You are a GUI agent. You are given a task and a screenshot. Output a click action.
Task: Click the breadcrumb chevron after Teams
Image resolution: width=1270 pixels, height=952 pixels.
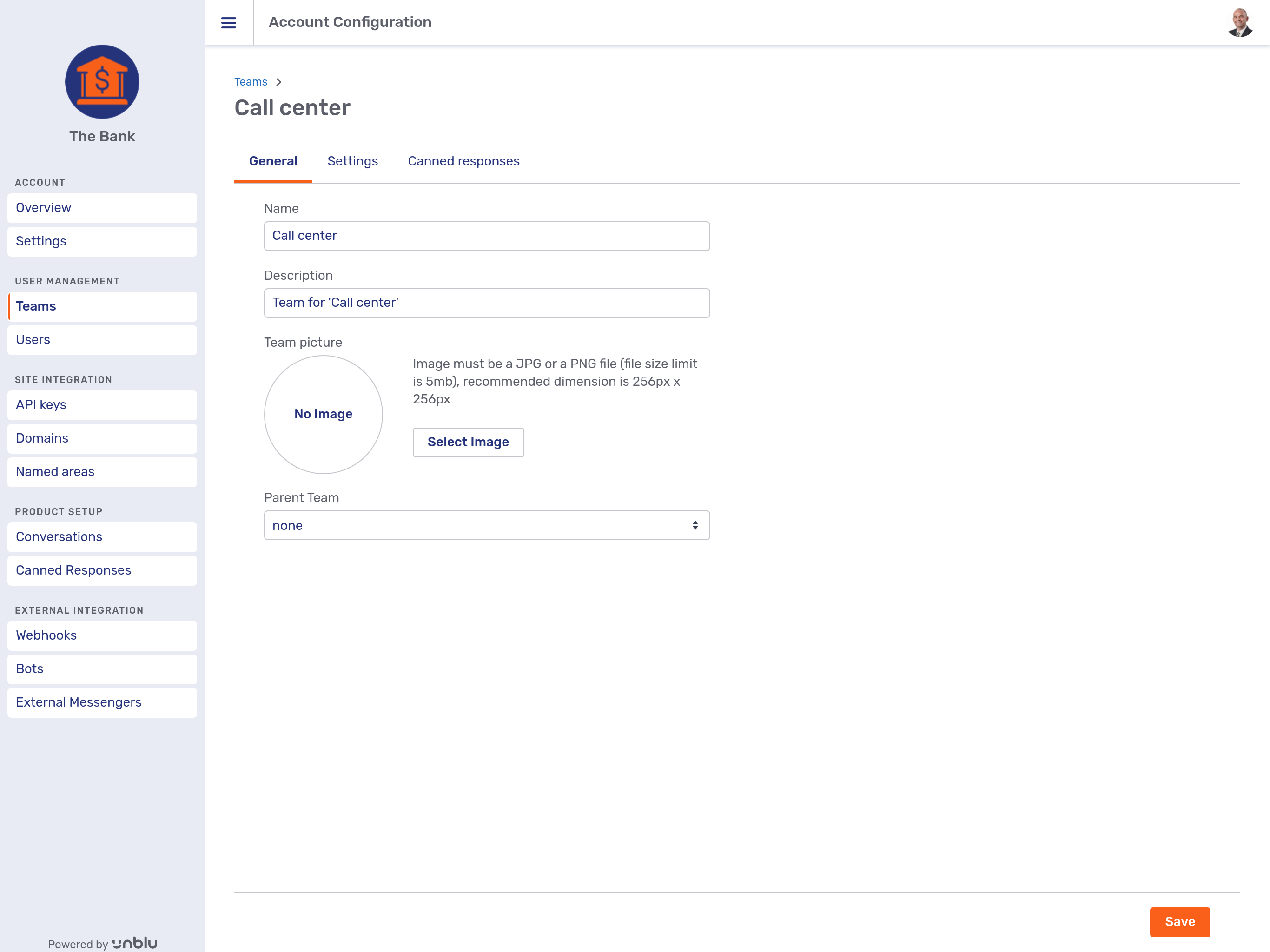coord(278,82)
